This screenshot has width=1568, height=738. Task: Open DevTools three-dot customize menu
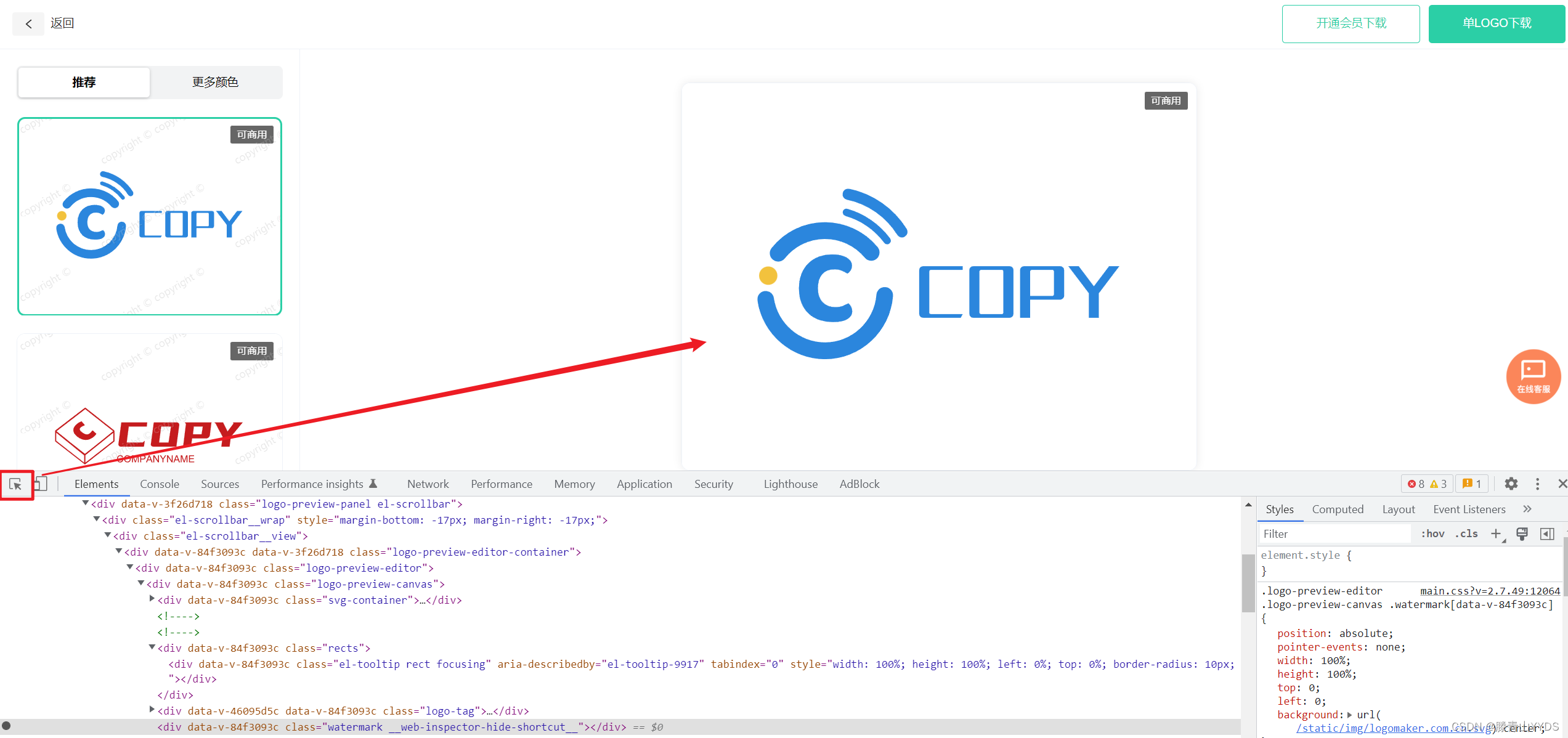point(1537,484)
